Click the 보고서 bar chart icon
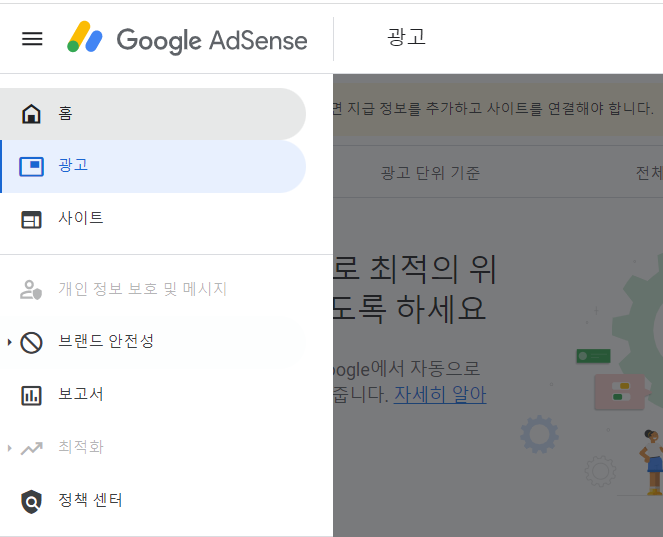663x537 pixels. (31, 396)
